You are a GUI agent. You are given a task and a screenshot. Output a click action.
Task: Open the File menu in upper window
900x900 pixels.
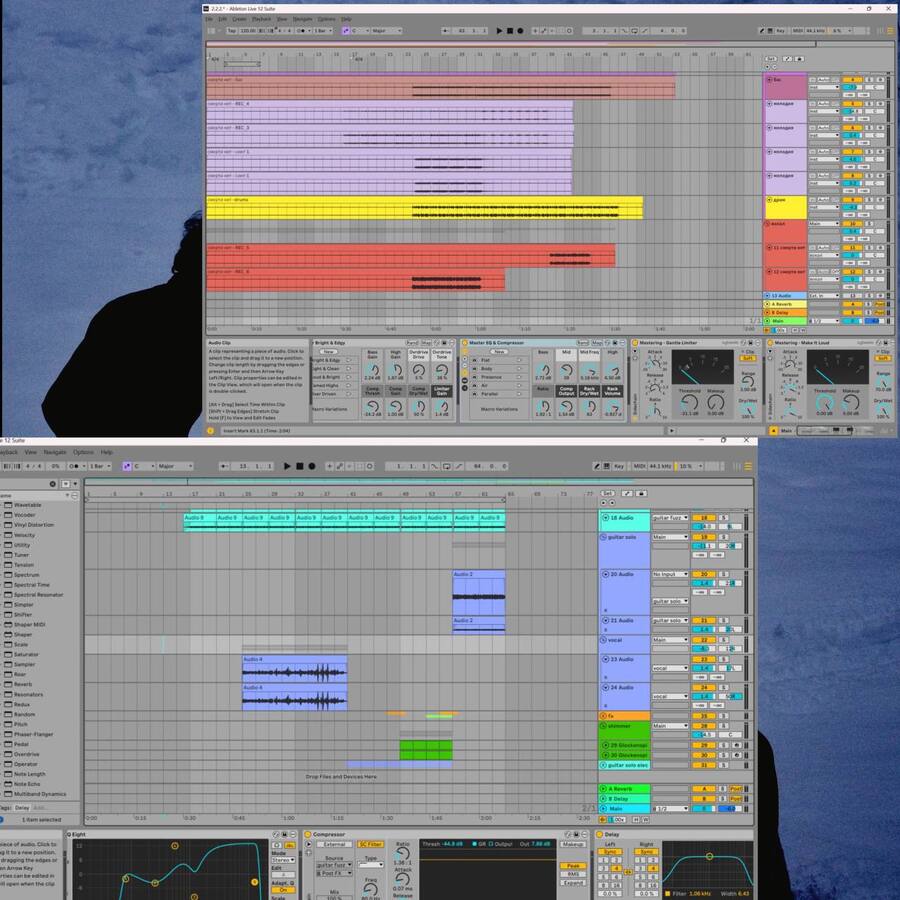click(209, 19)
